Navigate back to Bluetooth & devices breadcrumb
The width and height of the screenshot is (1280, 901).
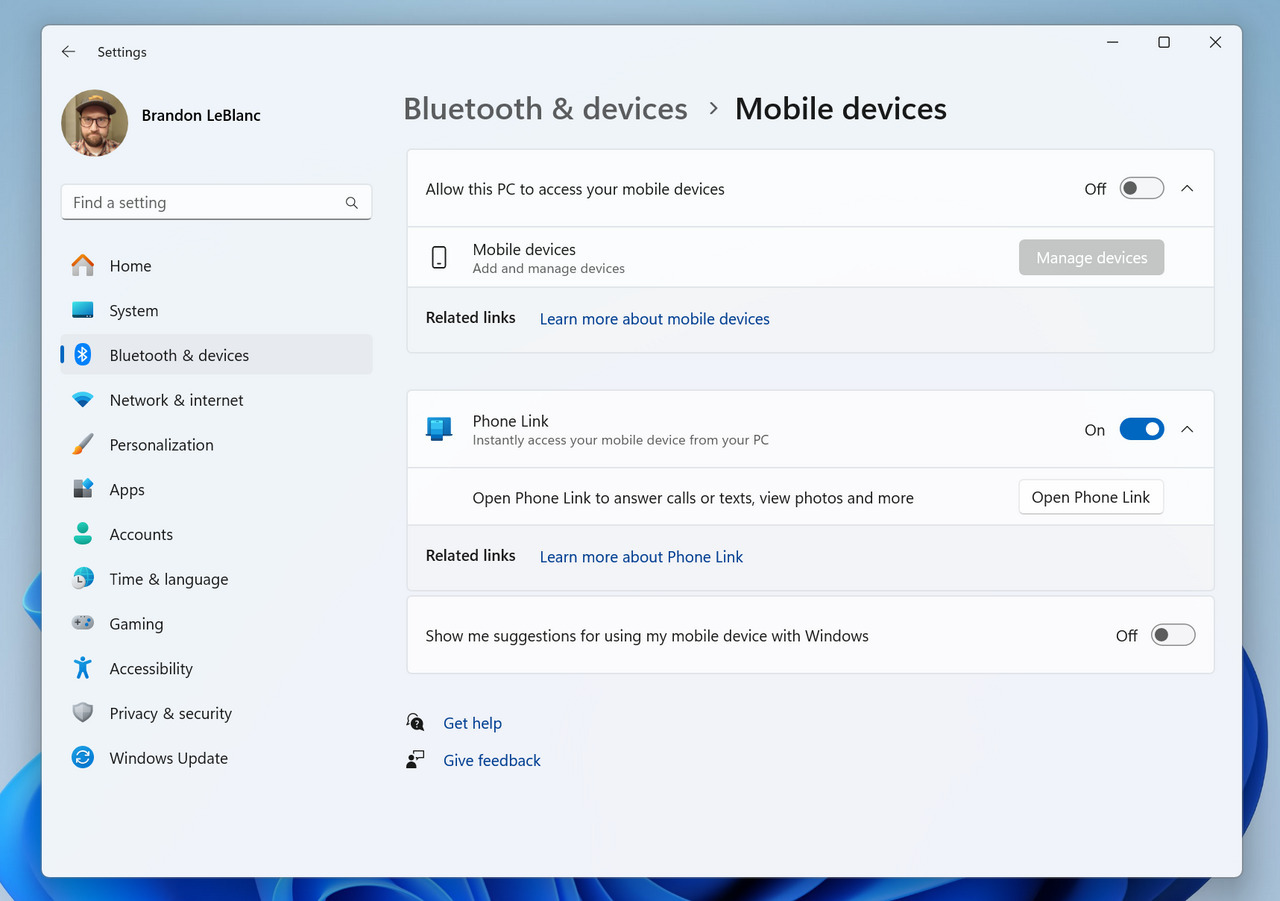[545, 108]
